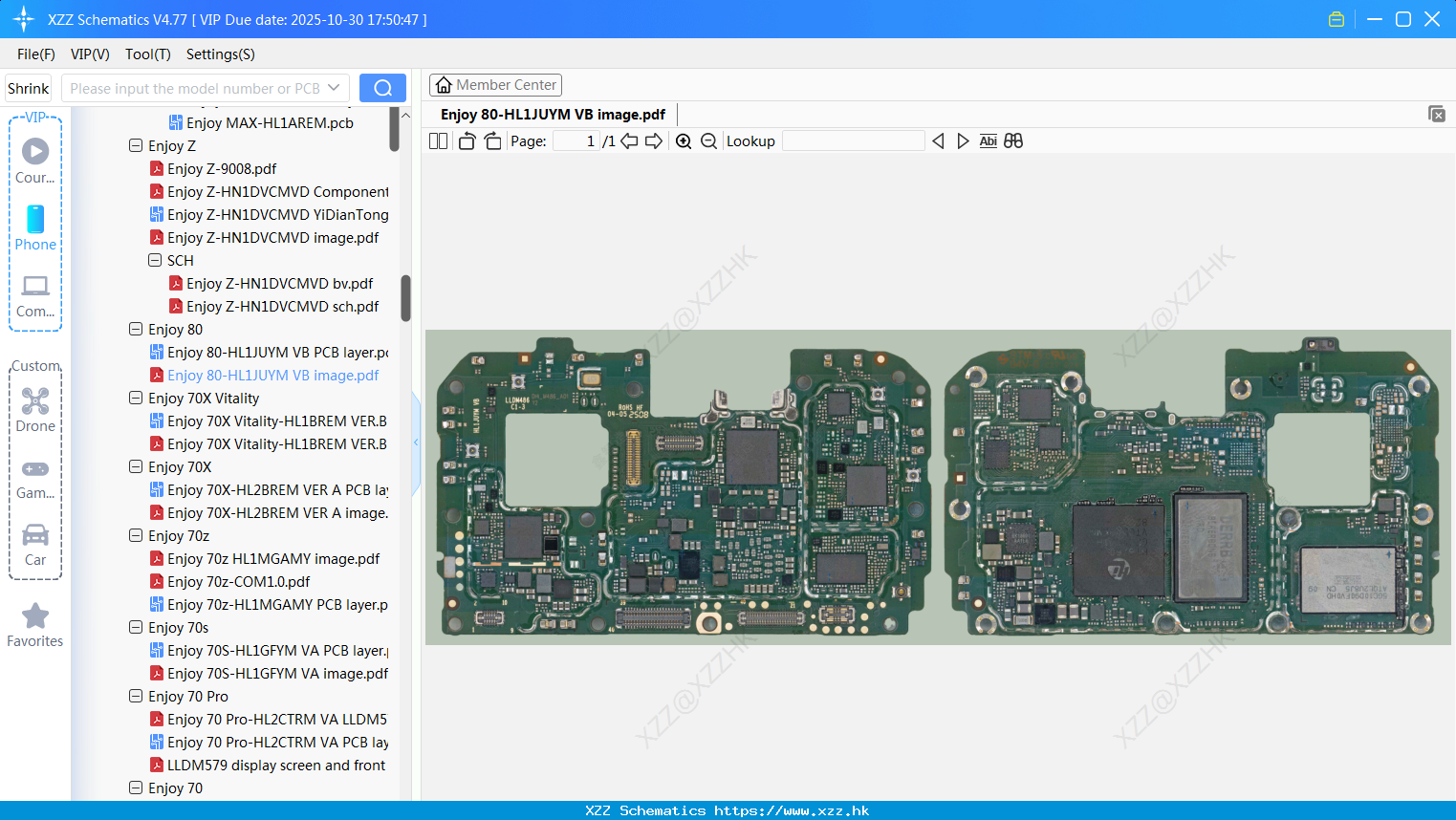This screenshot has width=1456, height=820.
Task: Collapse the Enjoy 70X Vitality node
Action: coord(136,399)
